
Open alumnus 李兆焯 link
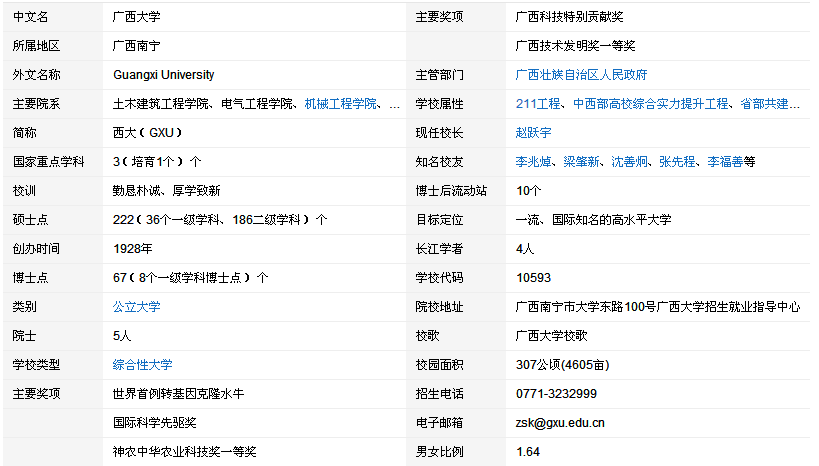click(x=533, y=162)
